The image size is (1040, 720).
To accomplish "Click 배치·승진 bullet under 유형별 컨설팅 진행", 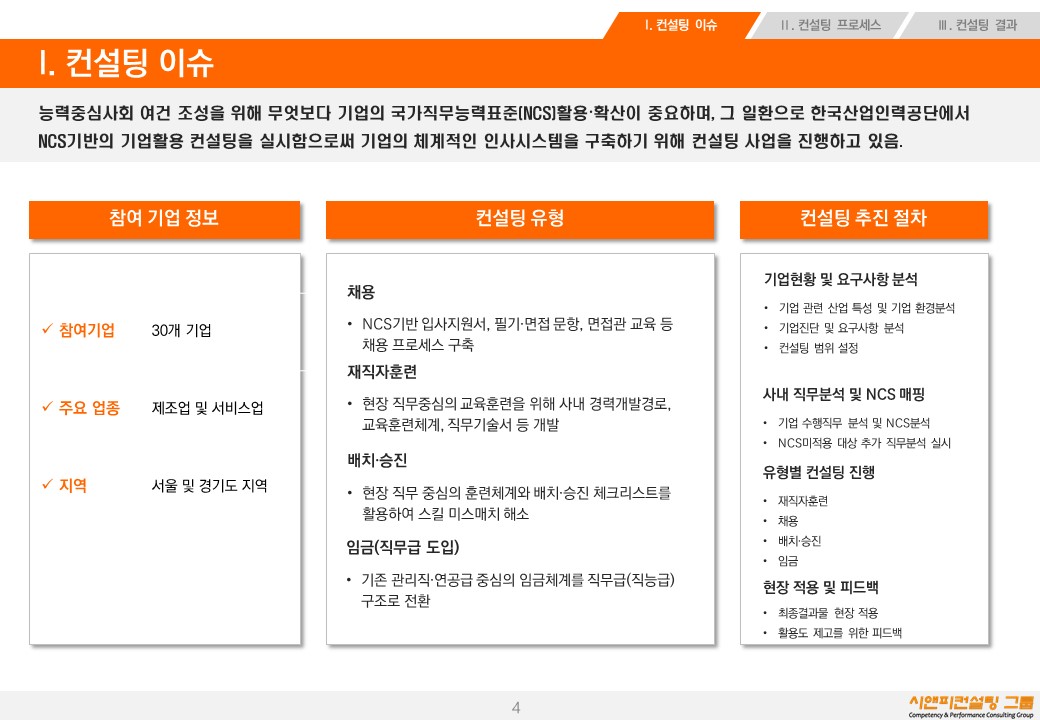I will point(799,541).
